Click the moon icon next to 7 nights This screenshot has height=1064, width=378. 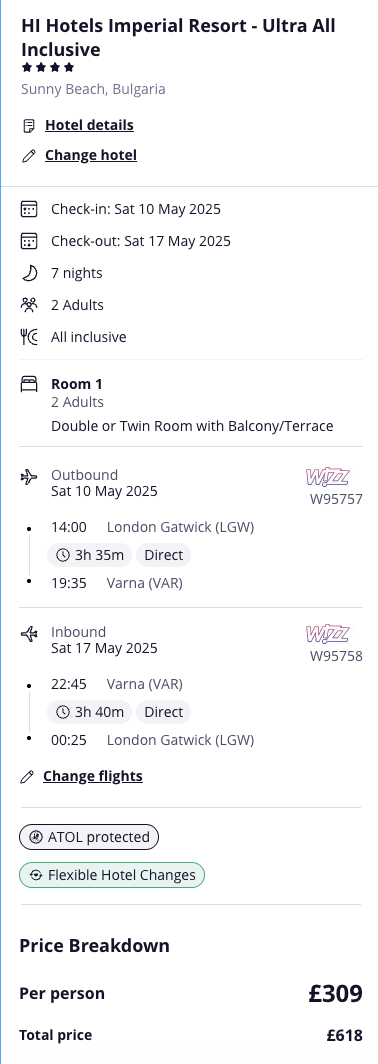tap(29, 273)
